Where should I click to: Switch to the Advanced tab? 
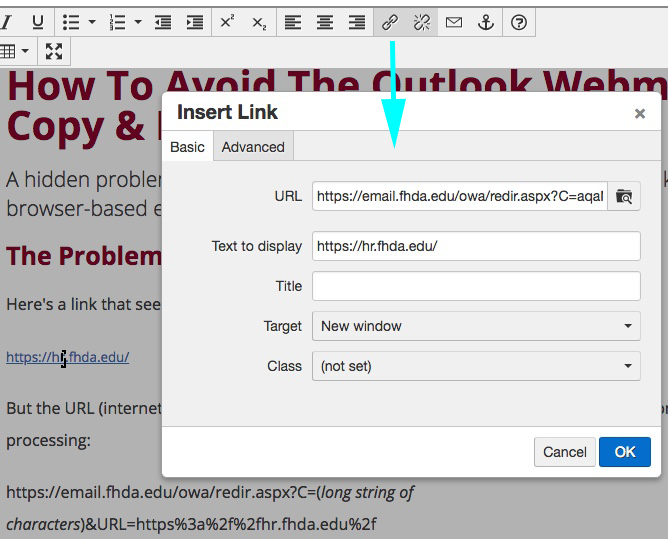[x=253, y=147]
